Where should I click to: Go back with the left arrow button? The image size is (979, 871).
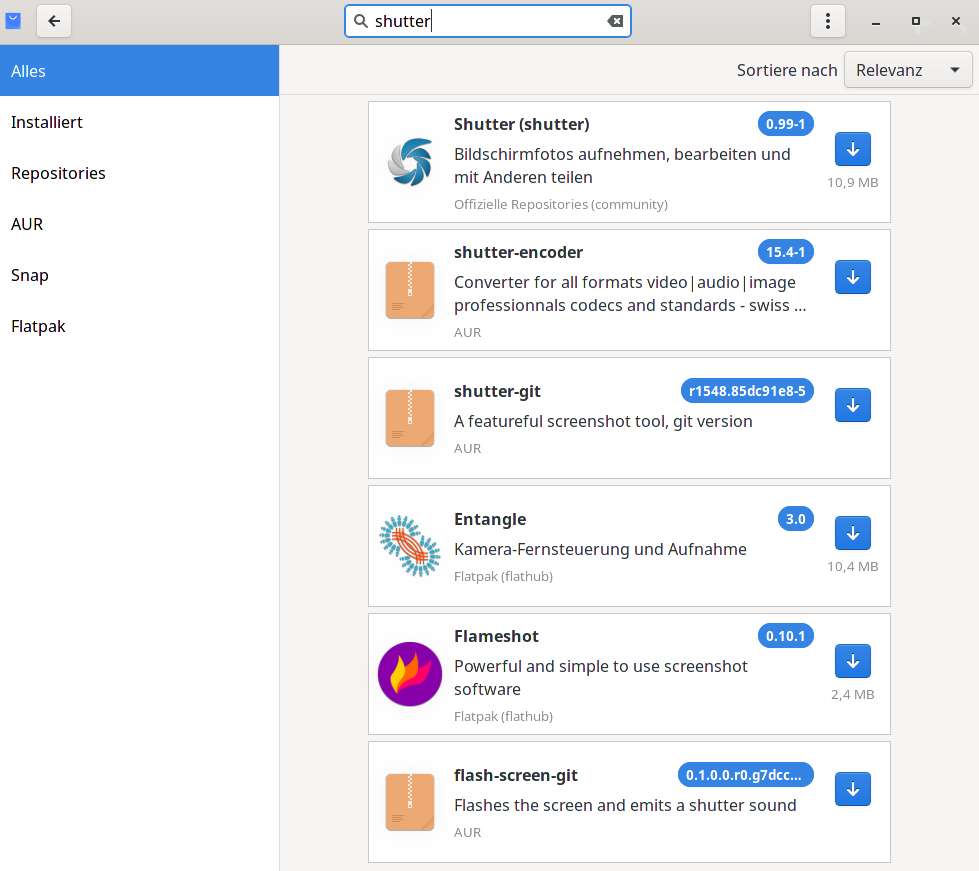pyautogui.click(x=54, y=21)
